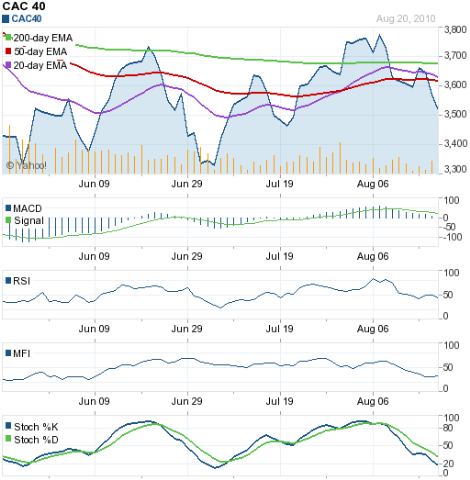Click 'Aug 06' under the MFI panel
Image resolution: width=470 pixels, height=480 pixels.
(373, 401)
